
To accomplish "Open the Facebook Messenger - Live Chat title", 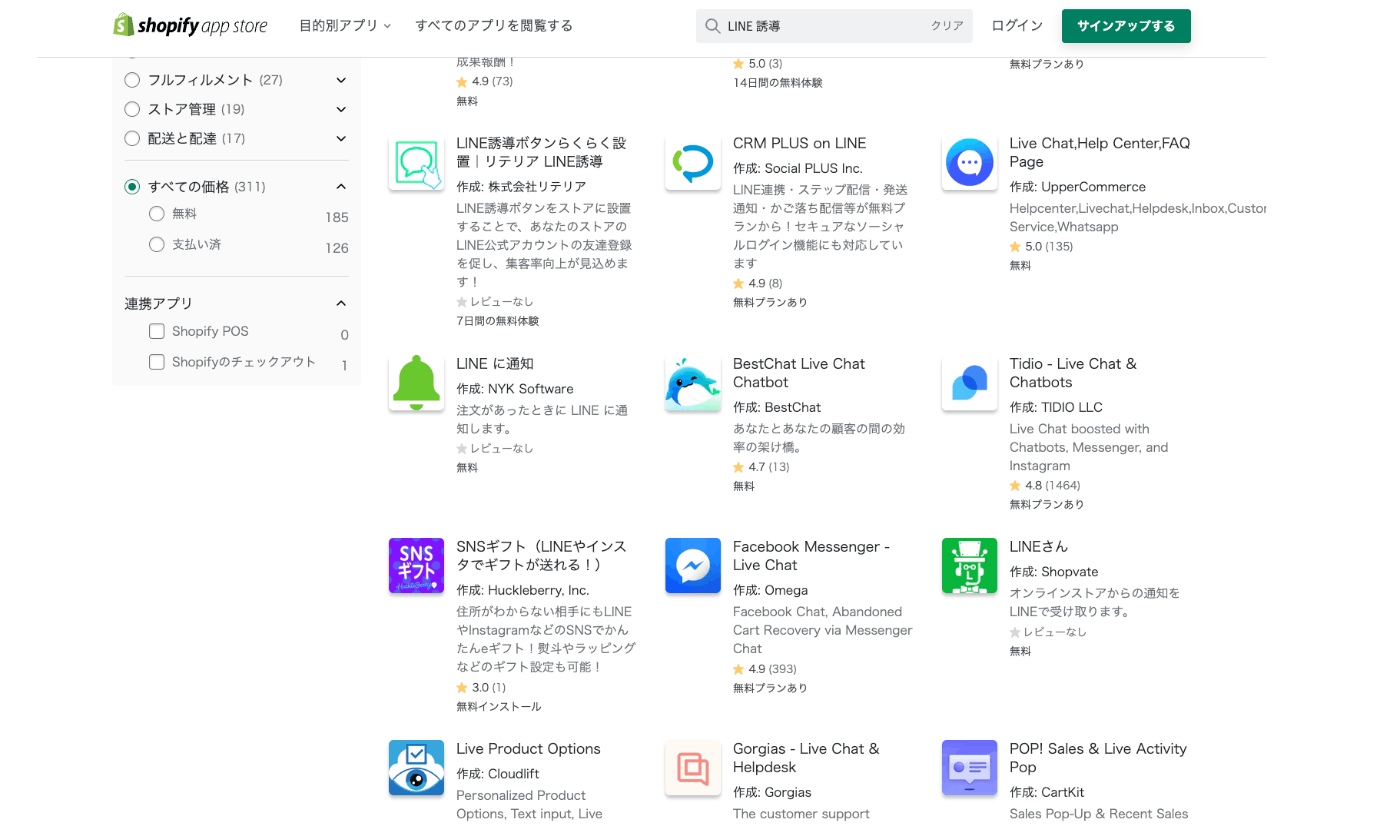I will click(x=811, y=555).
